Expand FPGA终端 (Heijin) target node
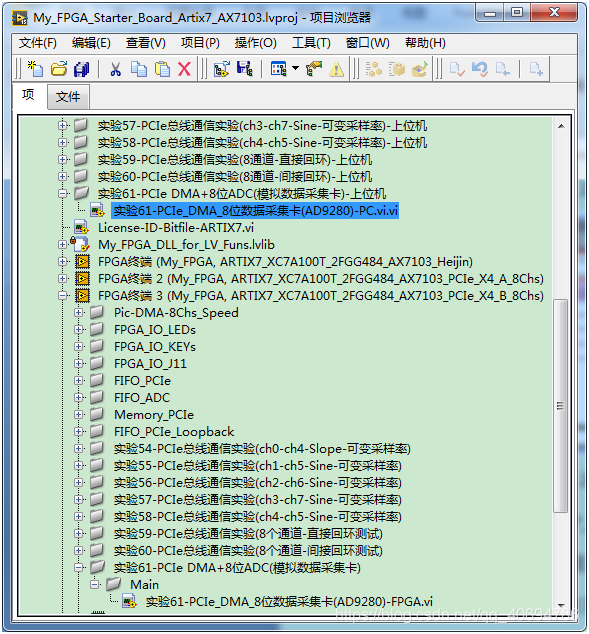Screen dimensions: 589x634 click(x=62, y=262)
